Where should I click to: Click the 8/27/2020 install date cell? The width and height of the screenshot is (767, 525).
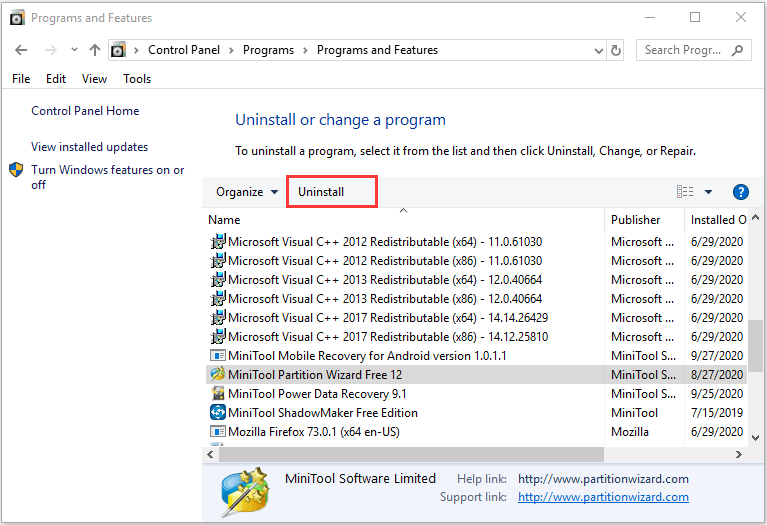(x=717, y=375)
